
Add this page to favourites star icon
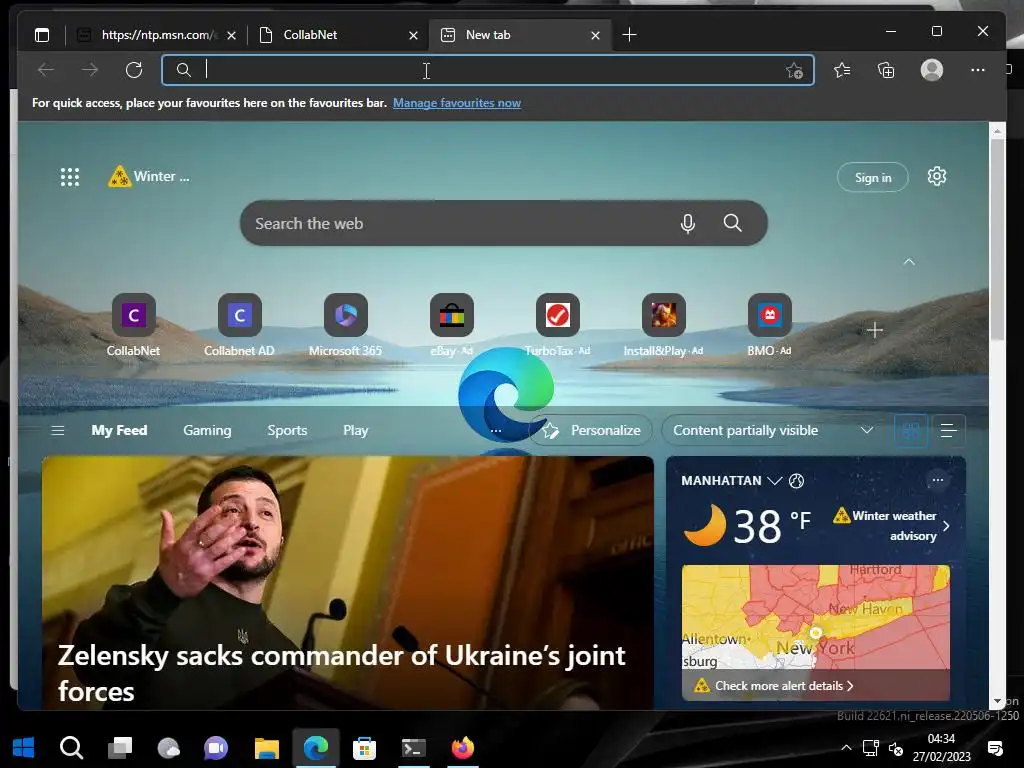(x=794, y=71)
